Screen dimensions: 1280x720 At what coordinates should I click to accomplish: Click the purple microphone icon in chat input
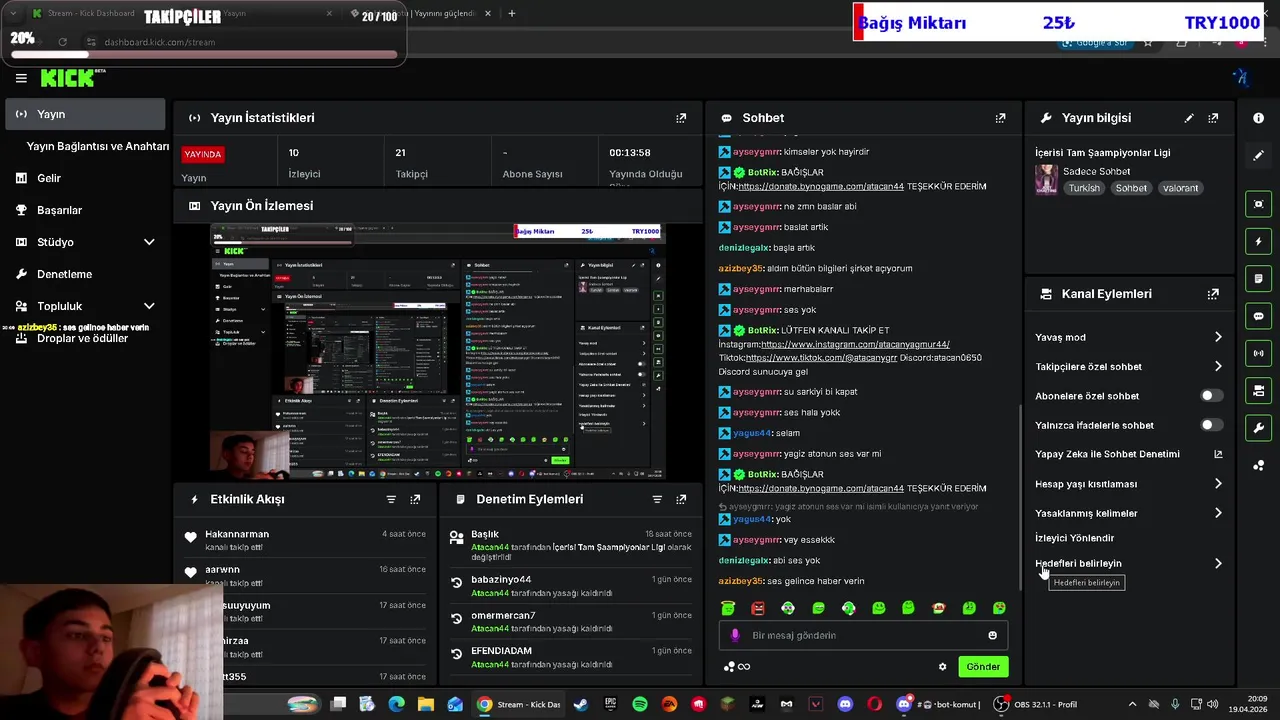[735, 635]
